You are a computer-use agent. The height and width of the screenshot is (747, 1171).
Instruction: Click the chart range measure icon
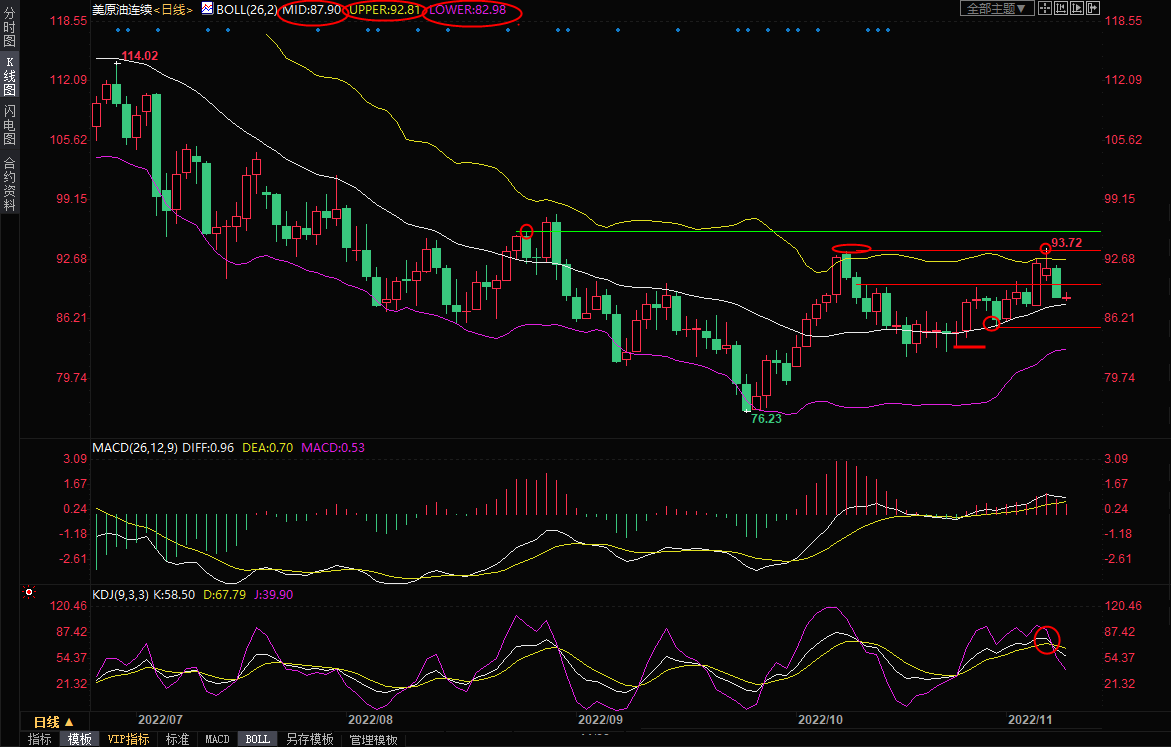click(x=1061, y=9)
